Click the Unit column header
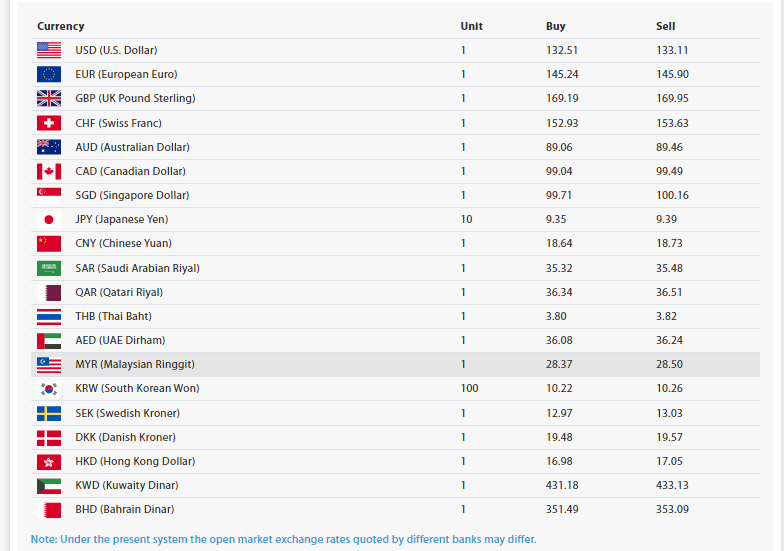This screenshot has width=784, height=551. 472,26
